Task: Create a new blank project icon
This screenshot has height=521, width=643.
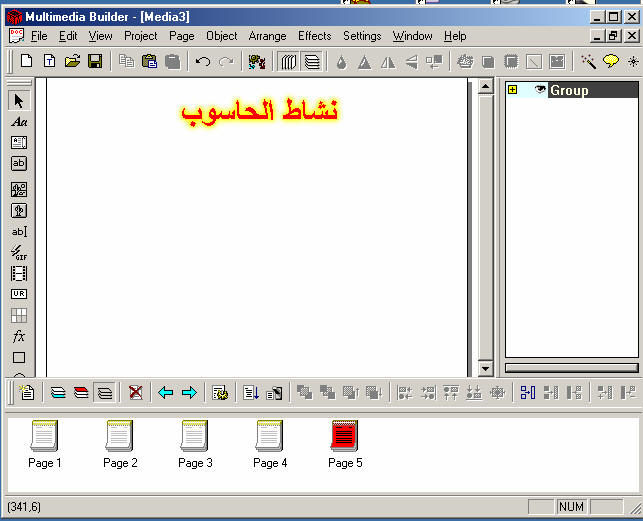Action: pos(27,62)
